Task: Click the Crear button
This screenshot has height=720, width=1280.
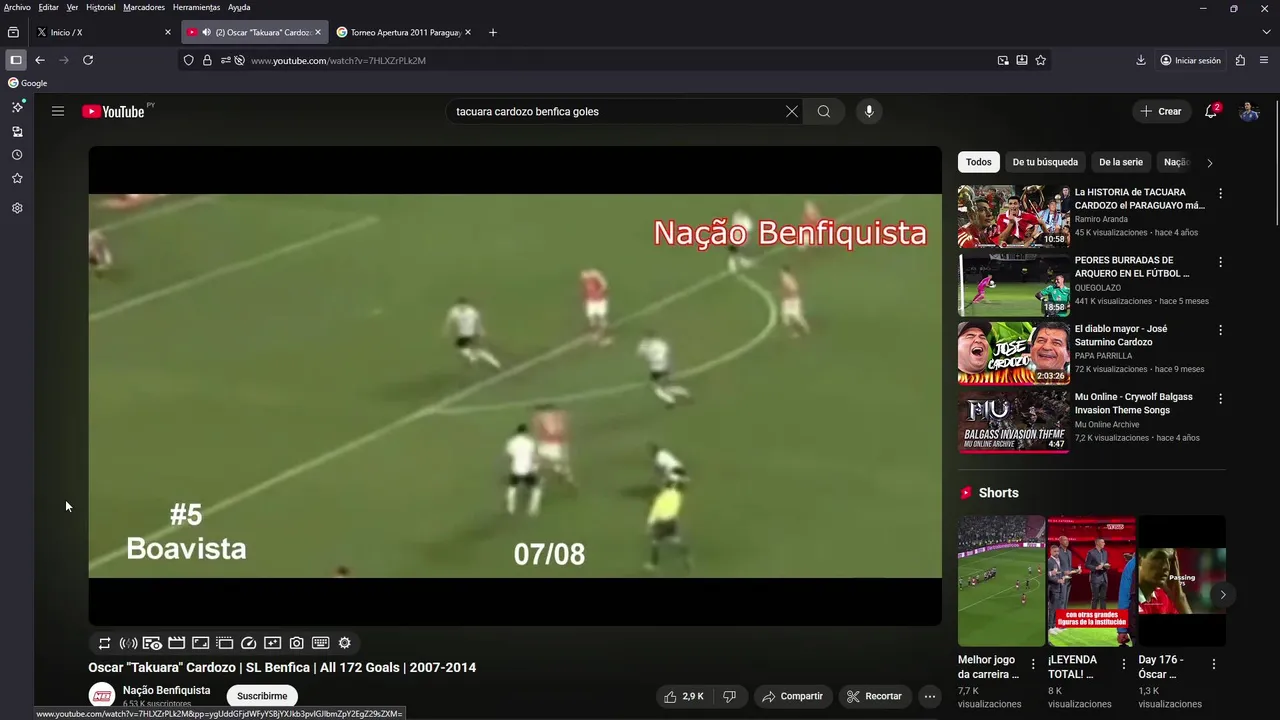Action: tap(1160, 111)
